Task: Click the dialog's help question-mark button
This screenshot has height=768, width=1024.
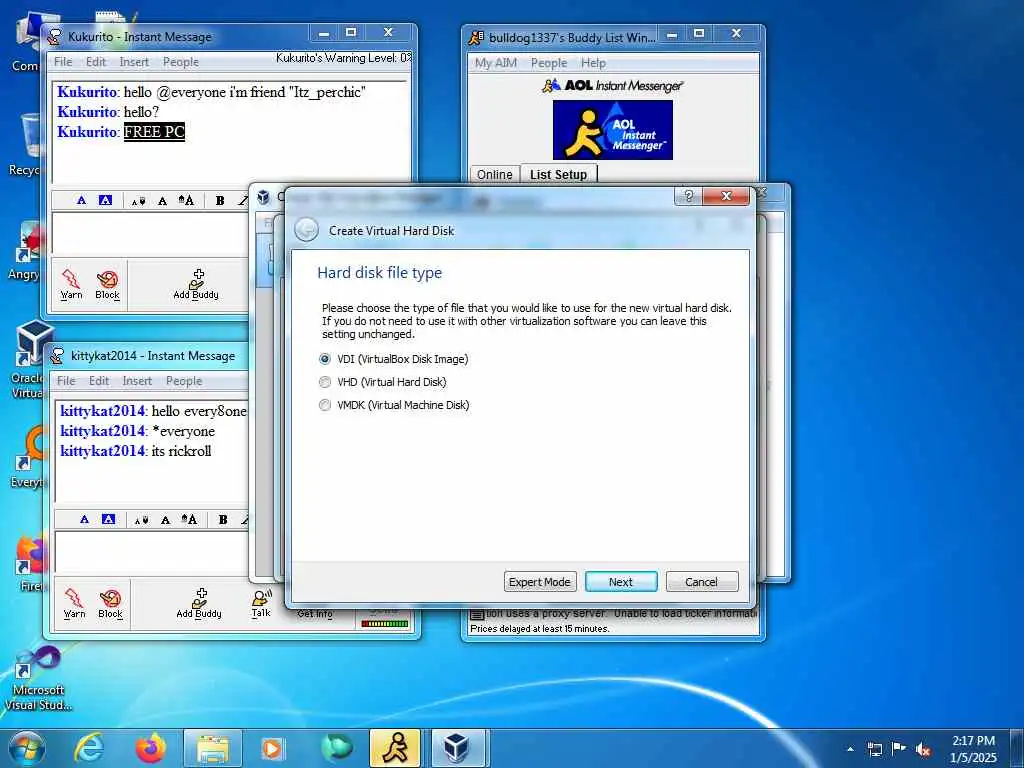Action: [688, 196]
